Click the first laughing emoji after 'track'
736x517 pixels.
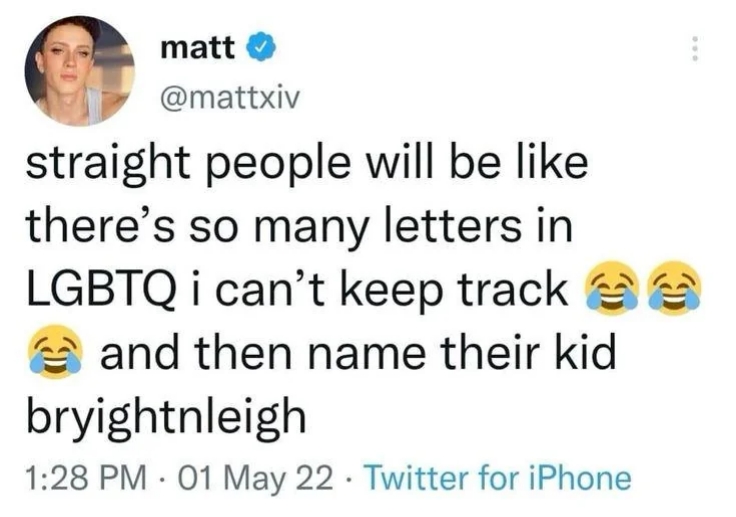tap(610, 287)
